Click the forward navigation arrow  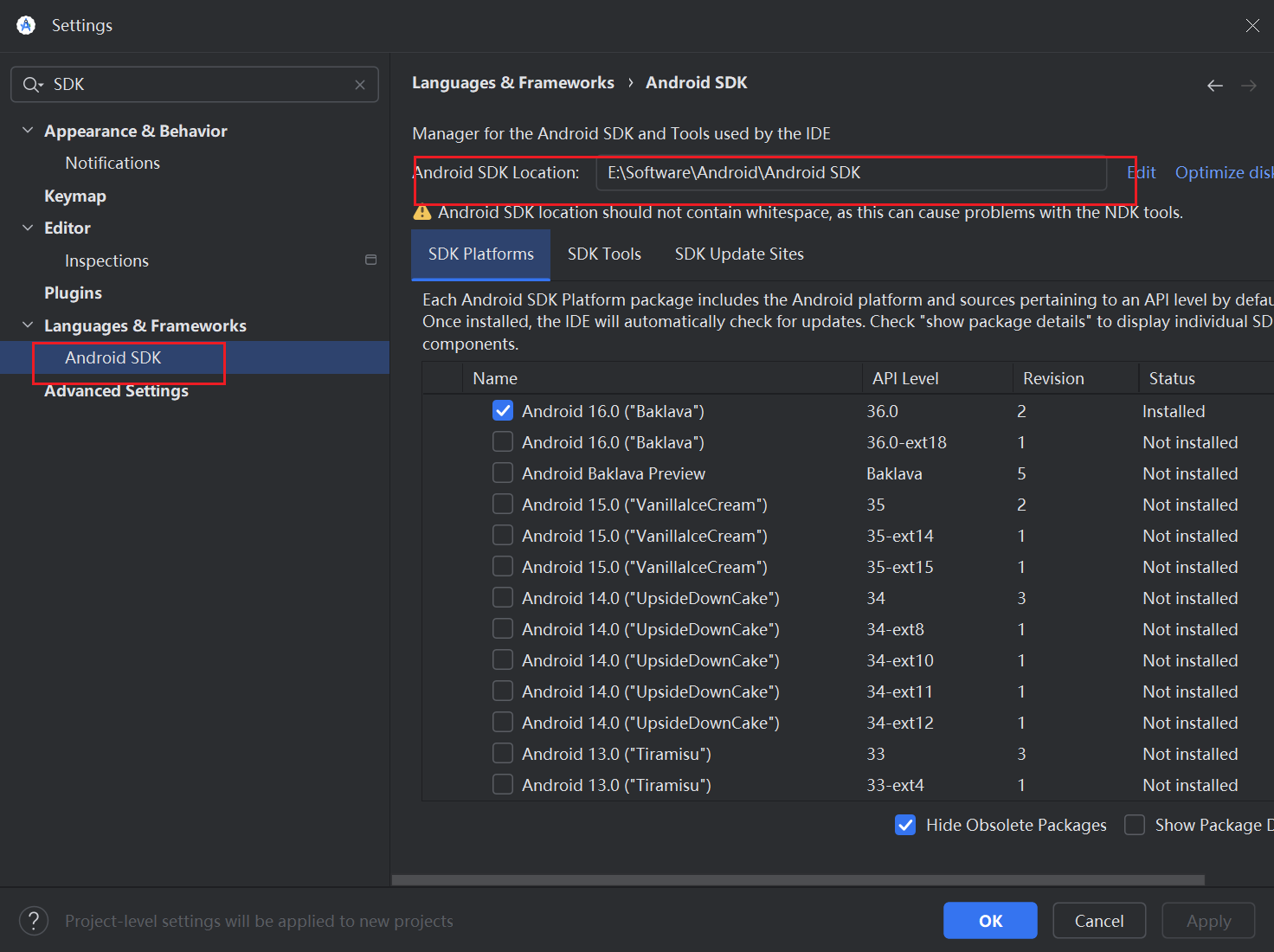point(1249,85)
